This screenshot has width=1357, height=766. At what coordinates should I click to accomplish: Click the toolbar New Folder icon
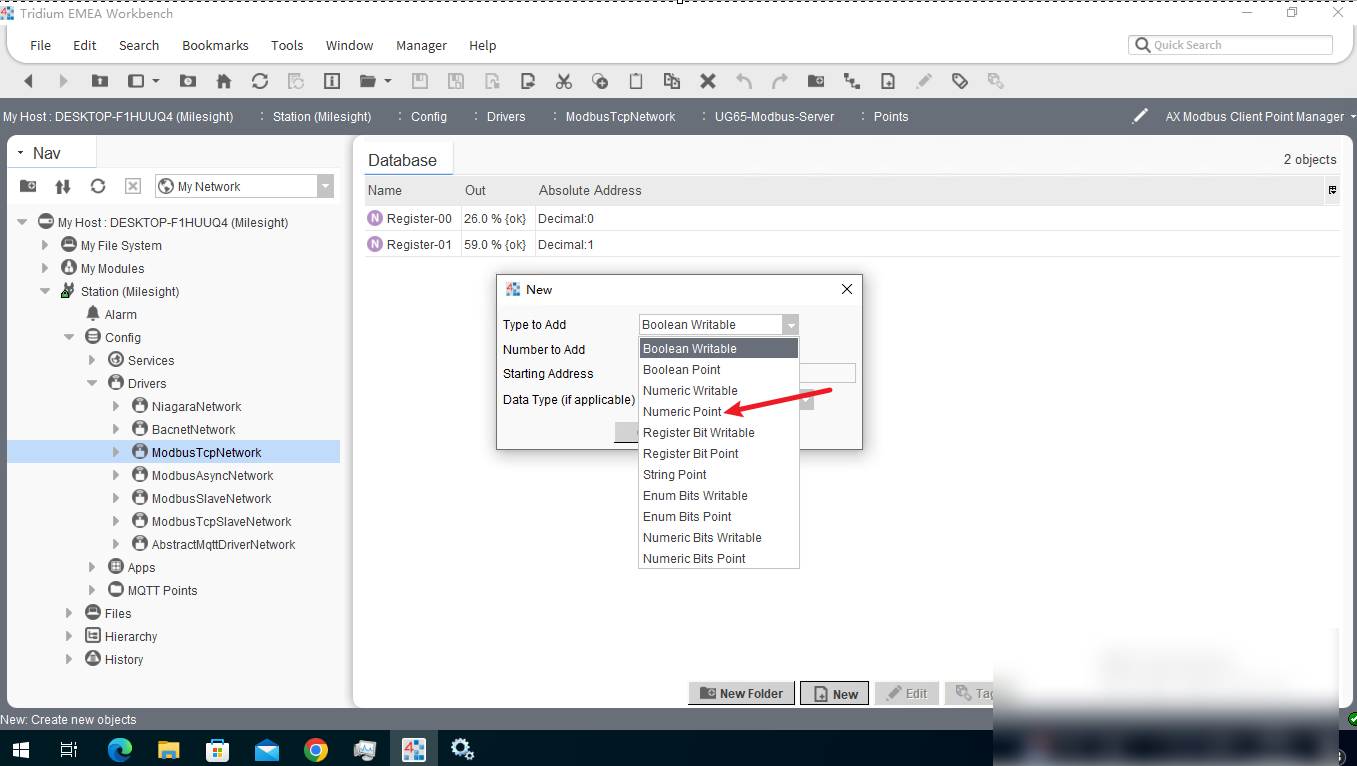(816, 81)
